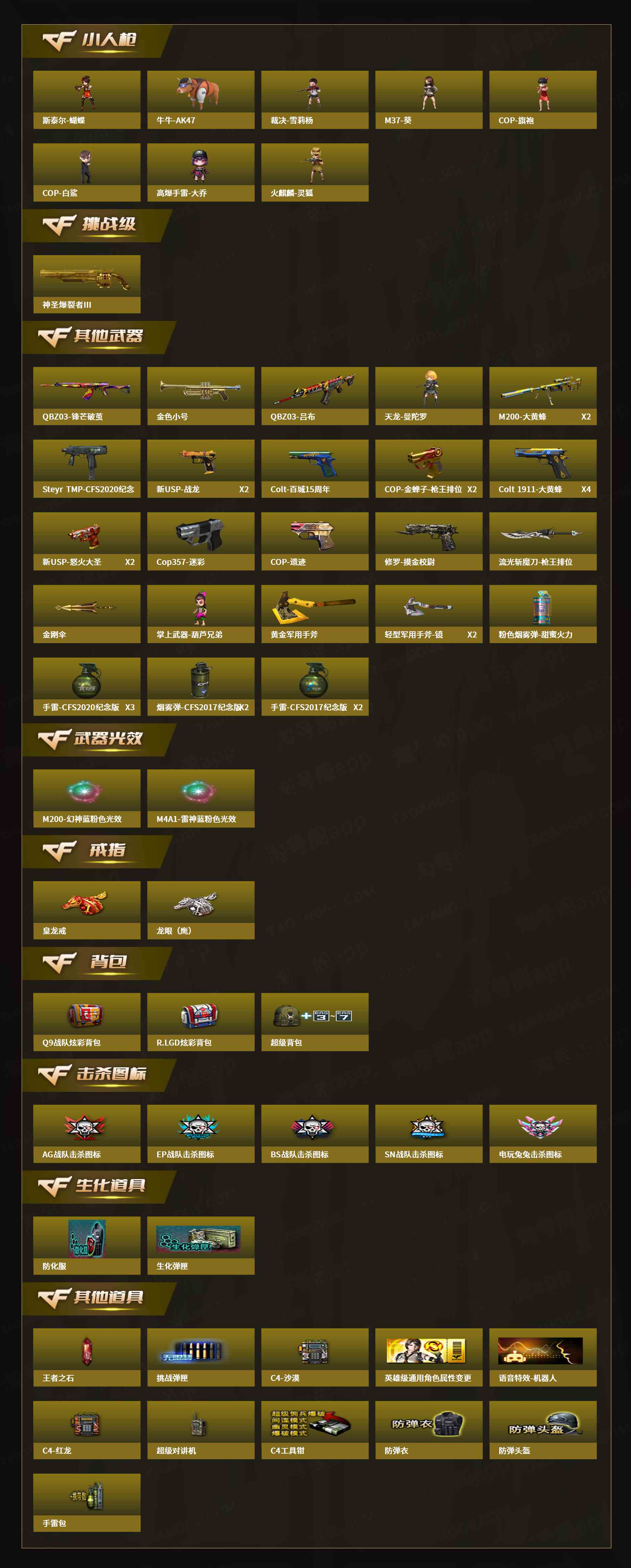Select the 牛牛-AK47 bull character item

click(x=201, y=99)
